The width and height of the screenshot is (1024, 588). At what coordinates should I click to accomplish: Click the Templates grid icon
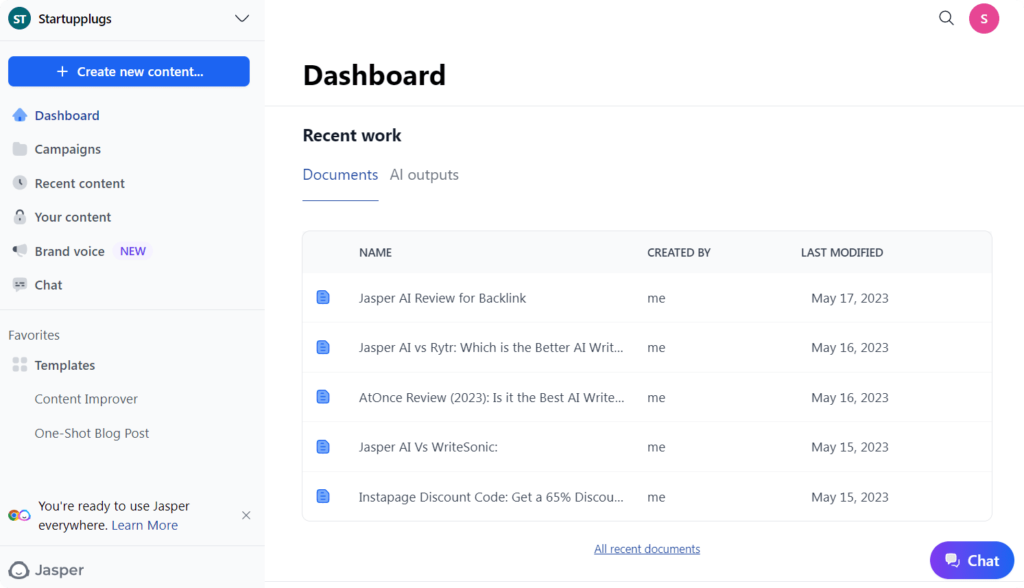(x=20, y=365)
